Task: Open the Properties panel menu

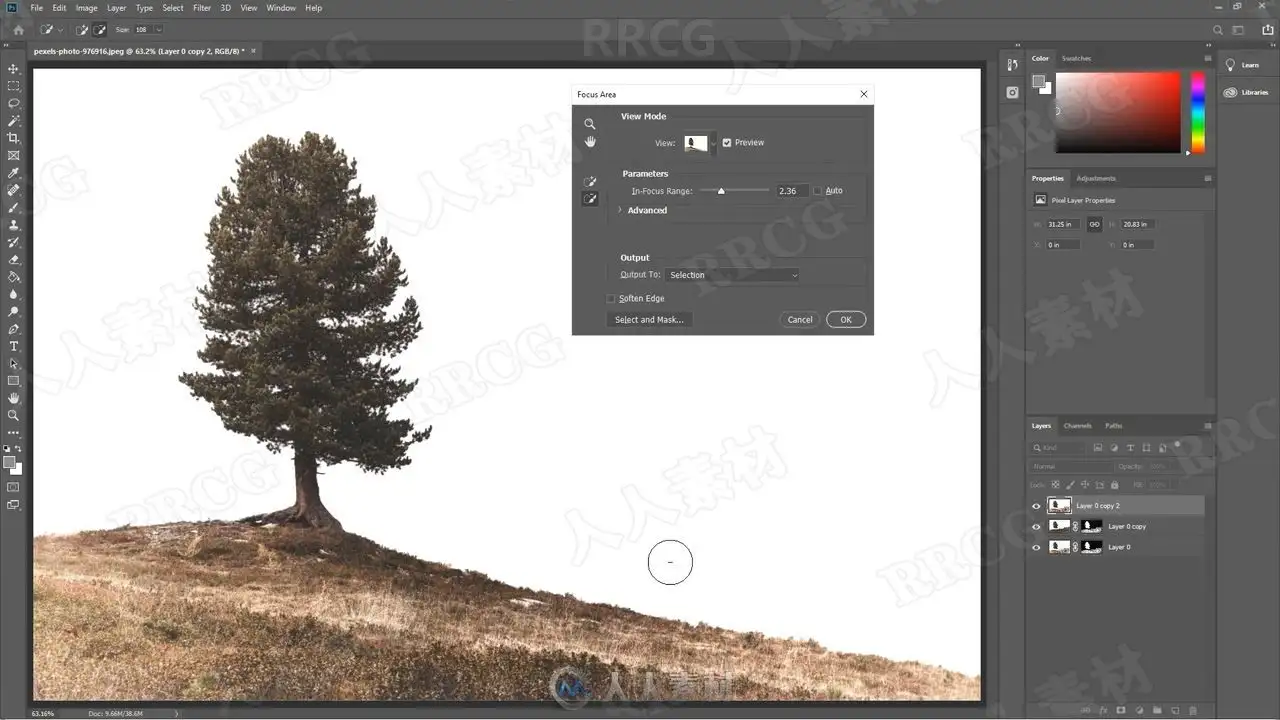Action: (x=1208, y=179)
